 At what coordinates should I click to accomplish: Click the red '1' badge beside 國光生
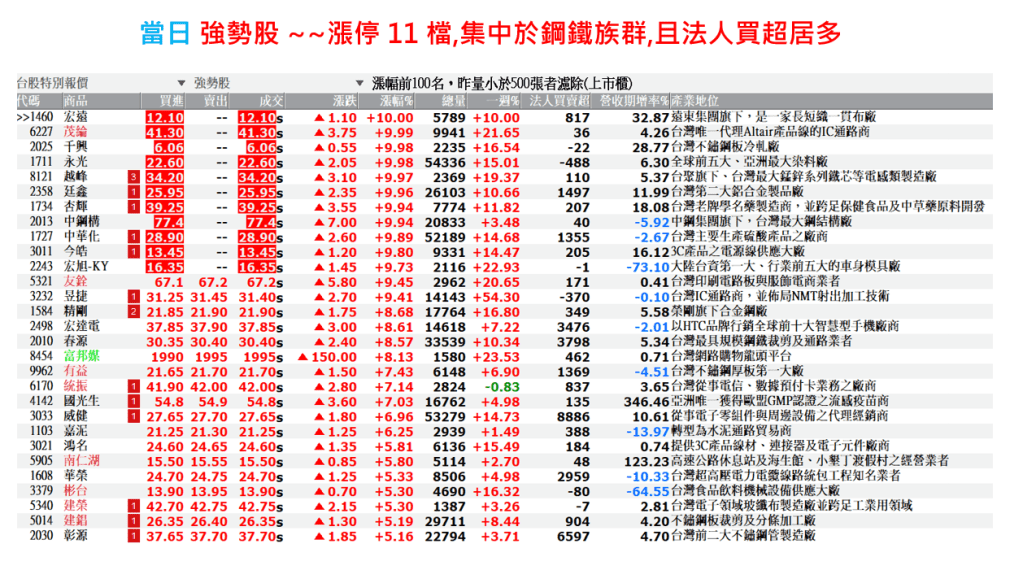pos(133,401)
